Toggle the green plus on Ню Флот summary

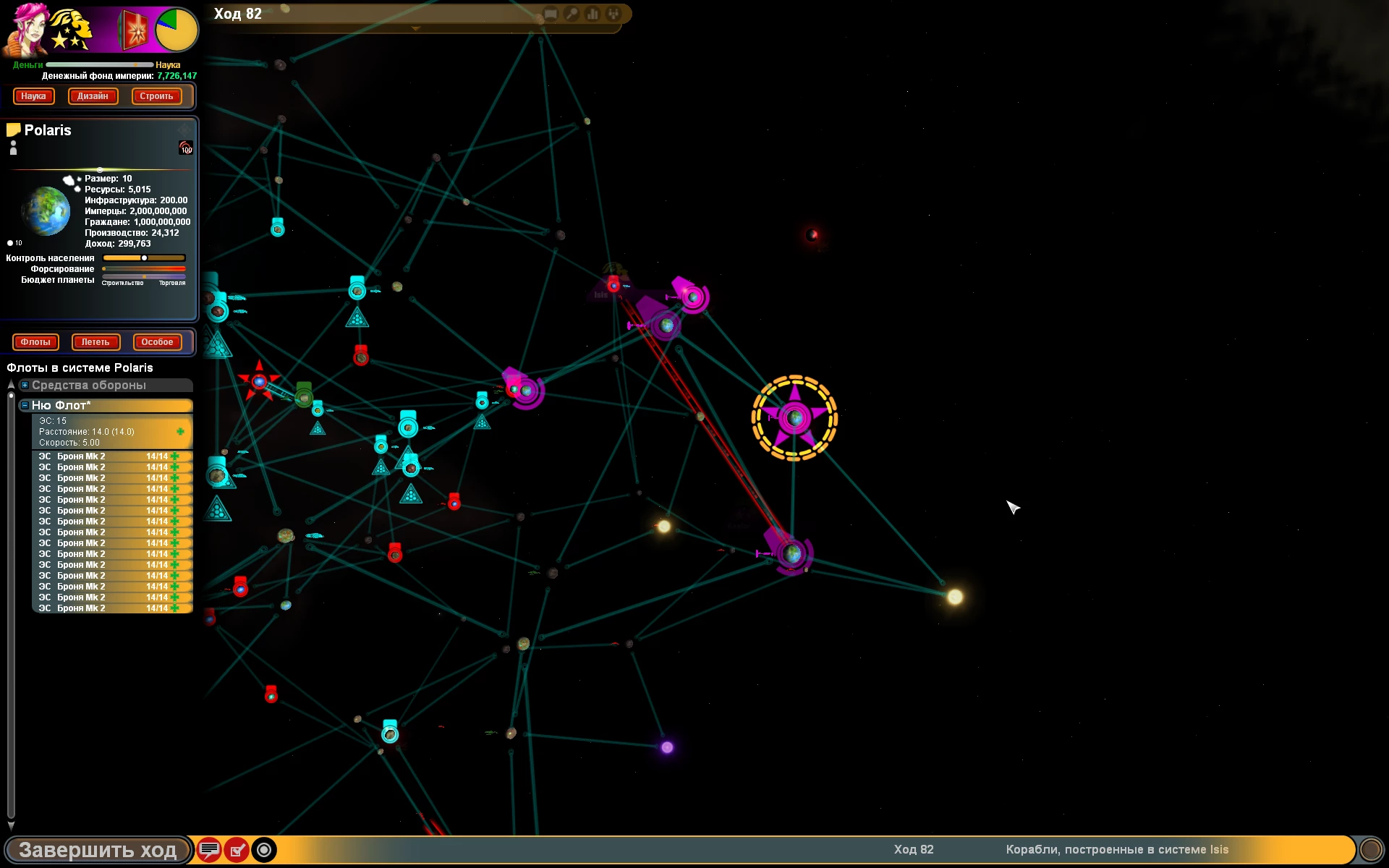180,432
